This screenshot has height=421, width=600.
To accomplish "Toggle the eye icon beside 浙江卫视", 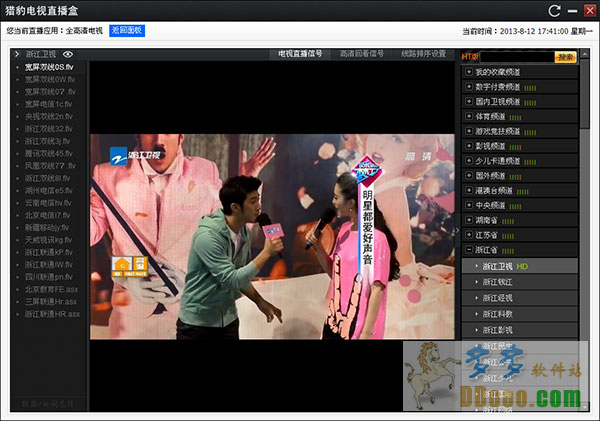I will point(68,54).
